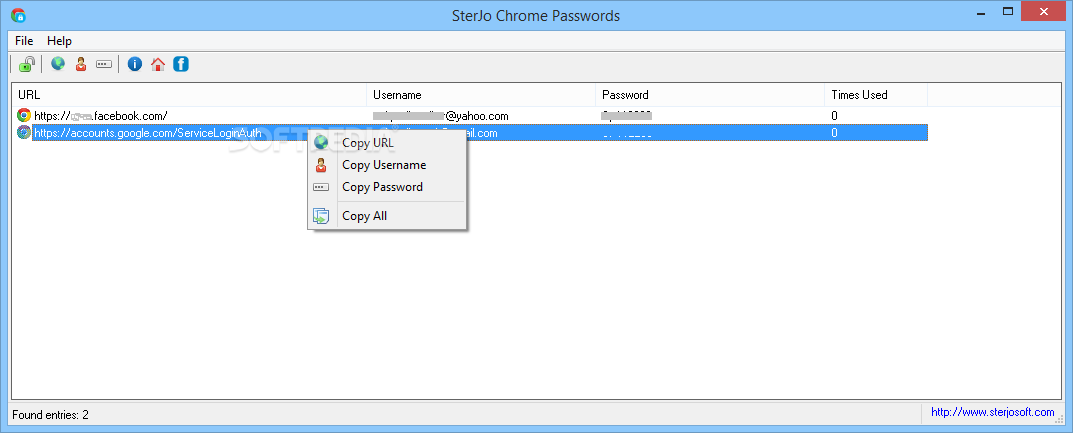Click the SterJo app icon in title bar
1073x433 pixels.
18,14
